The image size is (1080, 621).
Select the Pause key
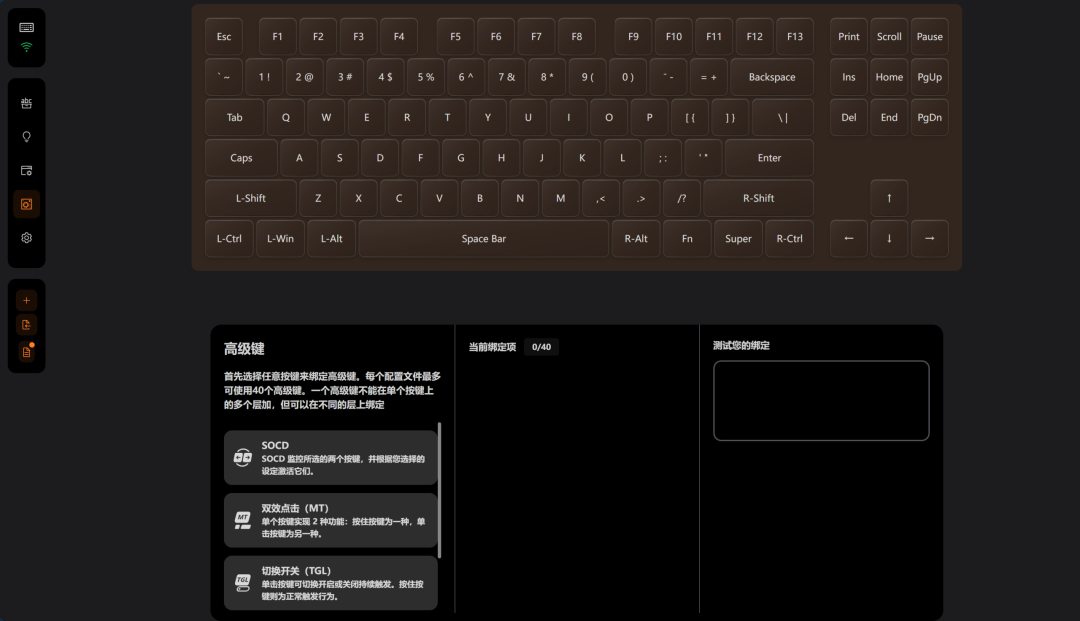(930, 36)
